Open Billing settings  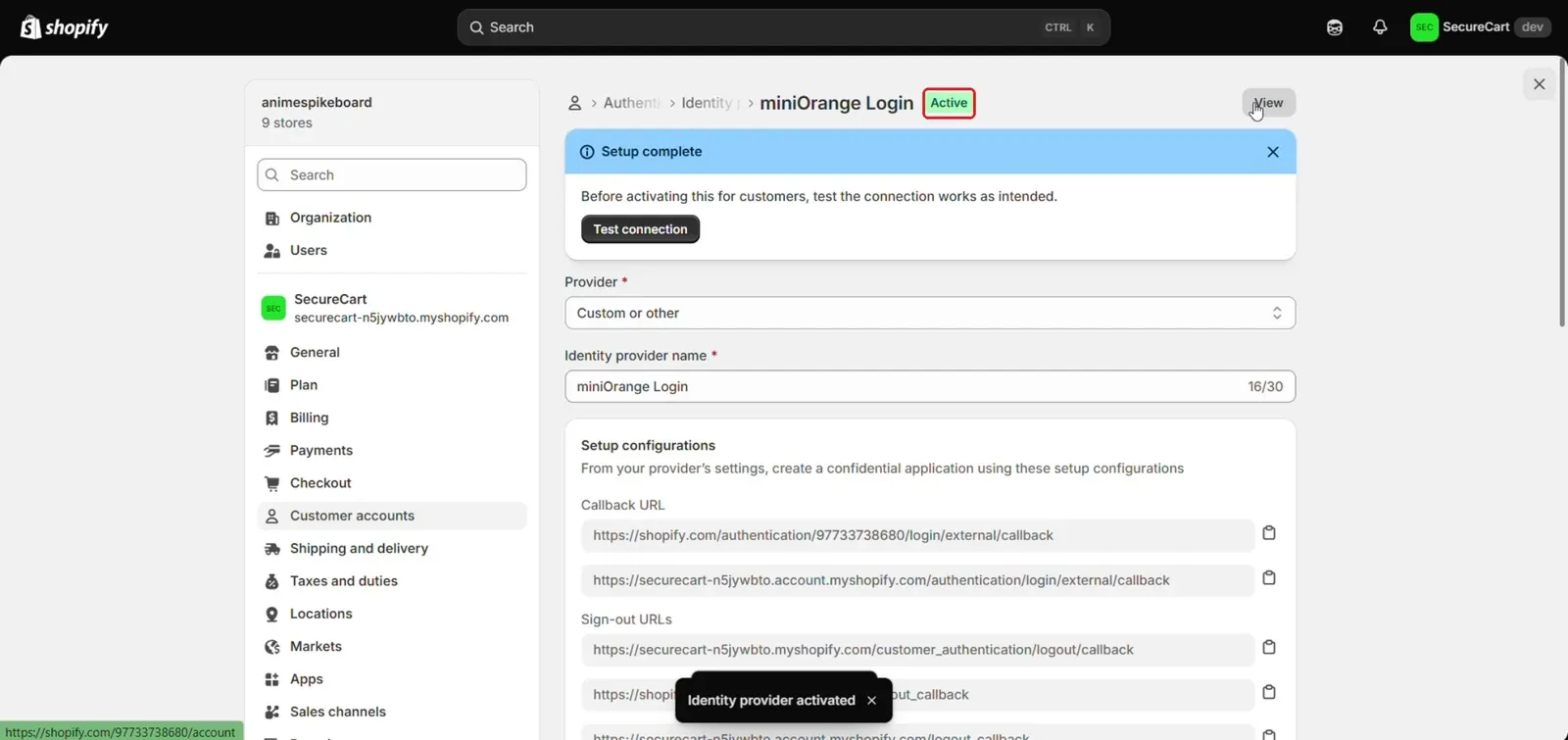click(392, 418)
